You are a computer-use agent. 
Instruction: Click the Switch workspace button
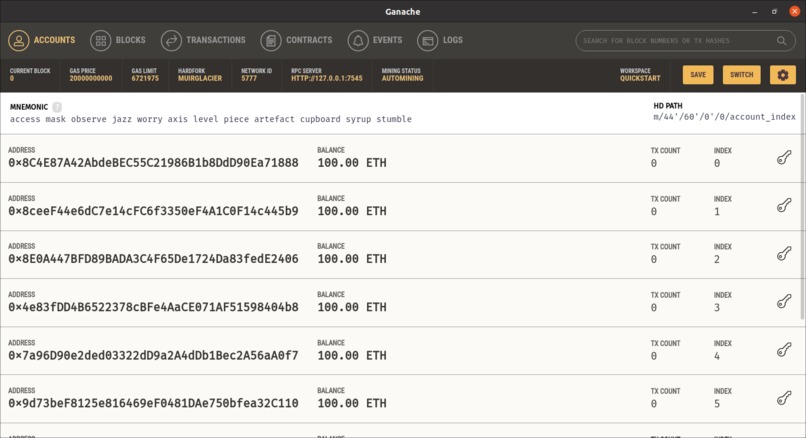click(x=742, y=75)
